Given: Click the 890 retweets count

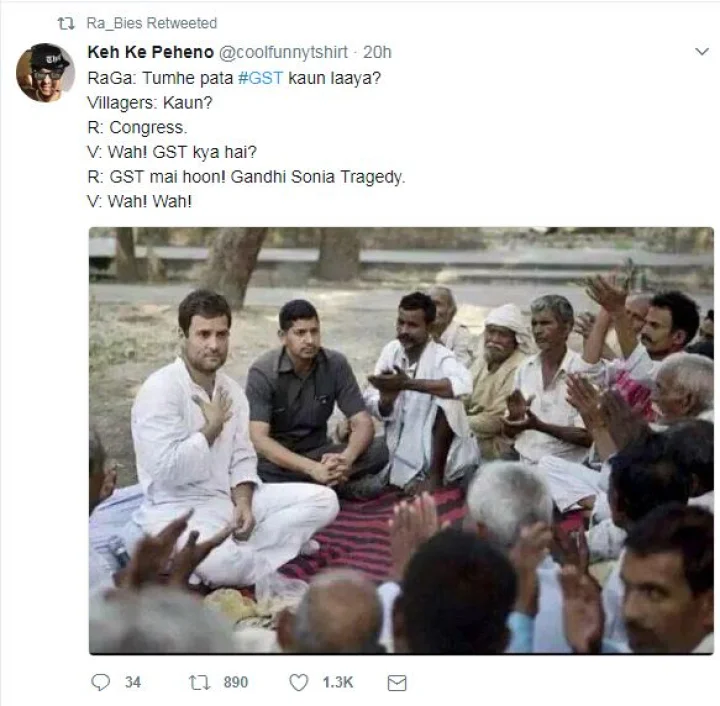Looking at the screenshot, I should (235, 683).
